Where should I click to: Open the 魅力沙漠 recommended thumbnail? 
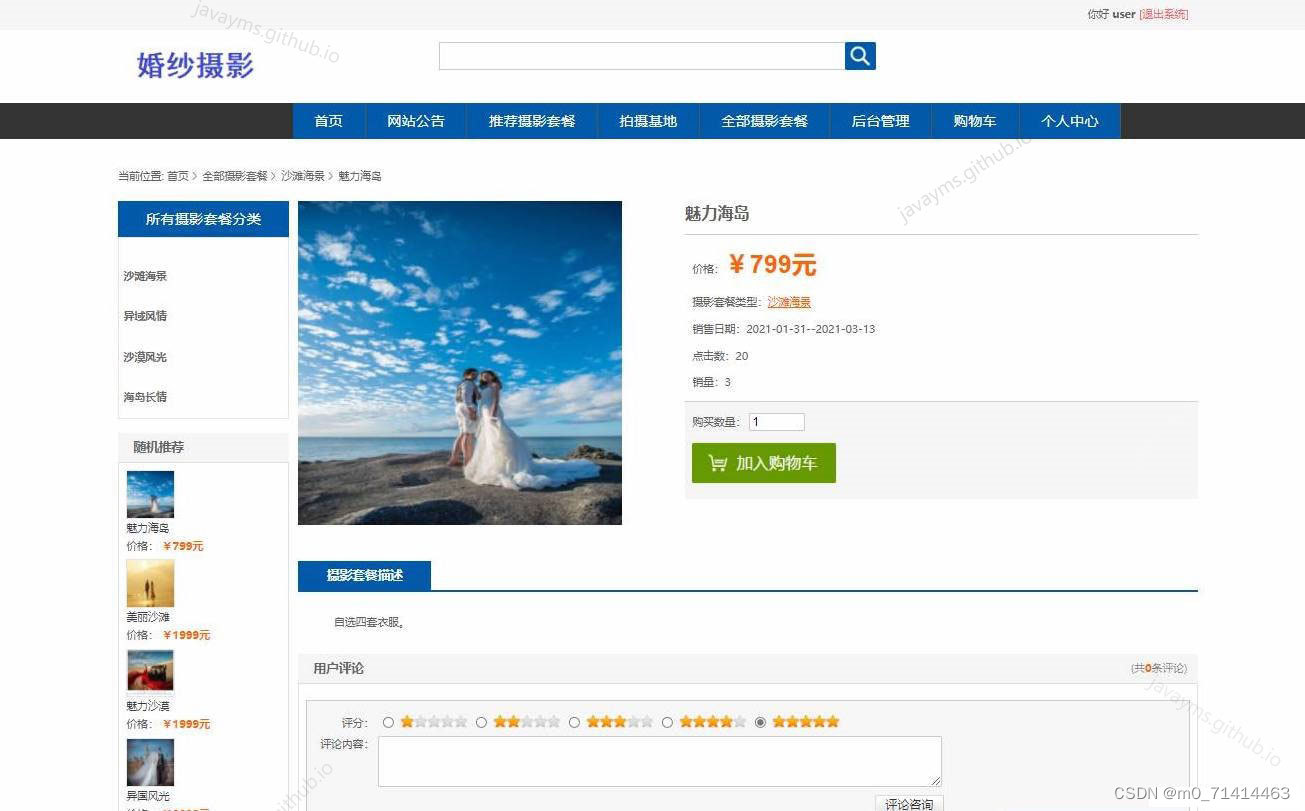(150, 671)
